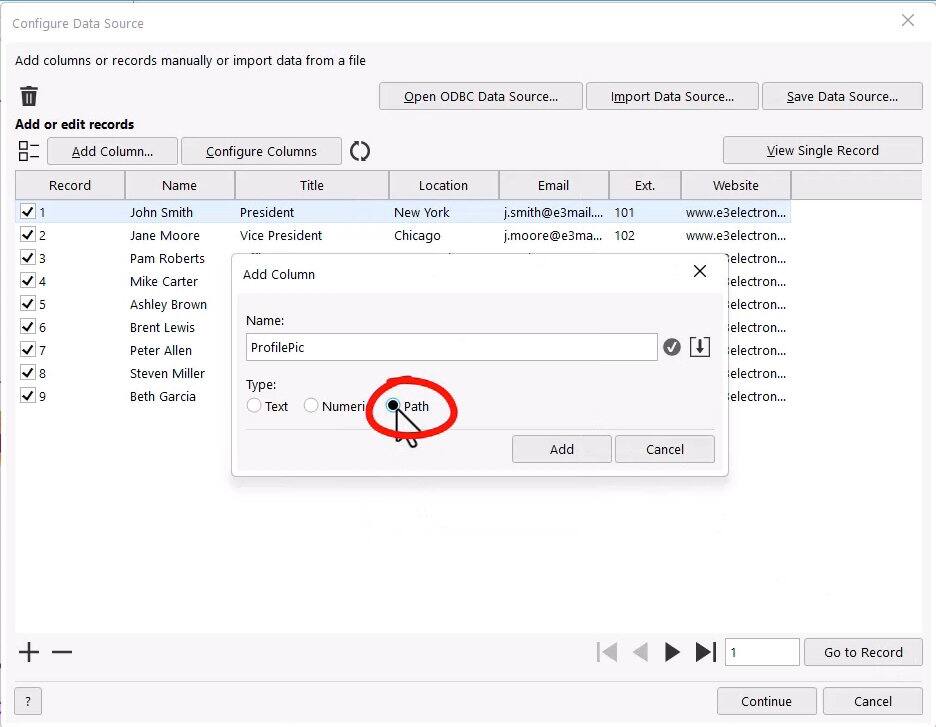Select the Text type radio button

(254, 406)
